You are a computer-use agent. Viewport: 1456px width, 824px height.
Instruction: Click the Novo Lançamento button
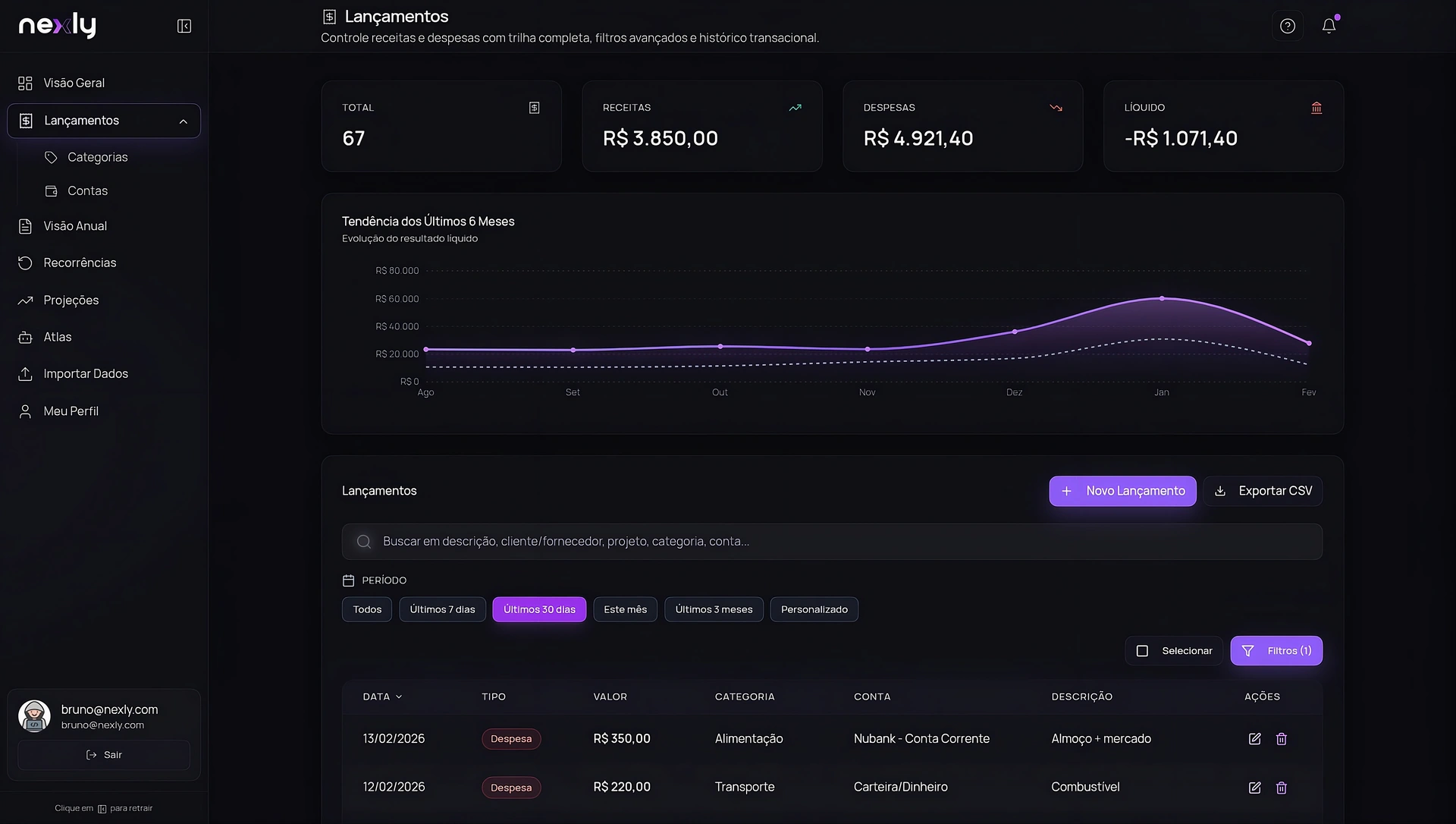coord(1122,491)
